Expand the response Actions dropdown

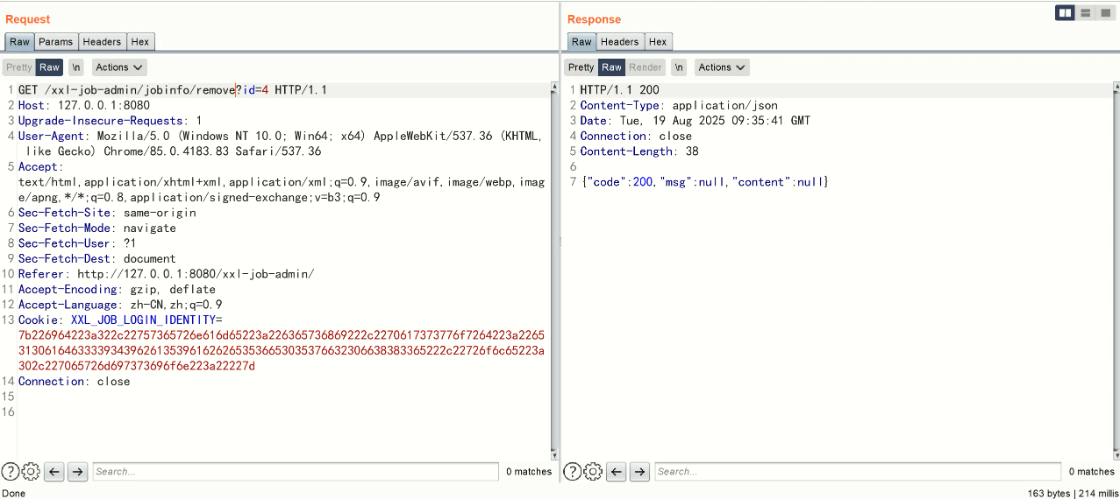point(722,67)
